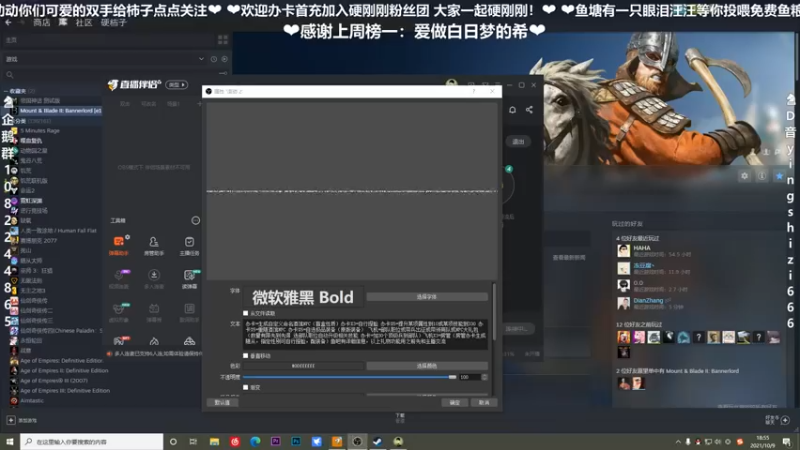
Task: Click the 选择字体 button
Action: pyautogui.click(x=427, y=296)
